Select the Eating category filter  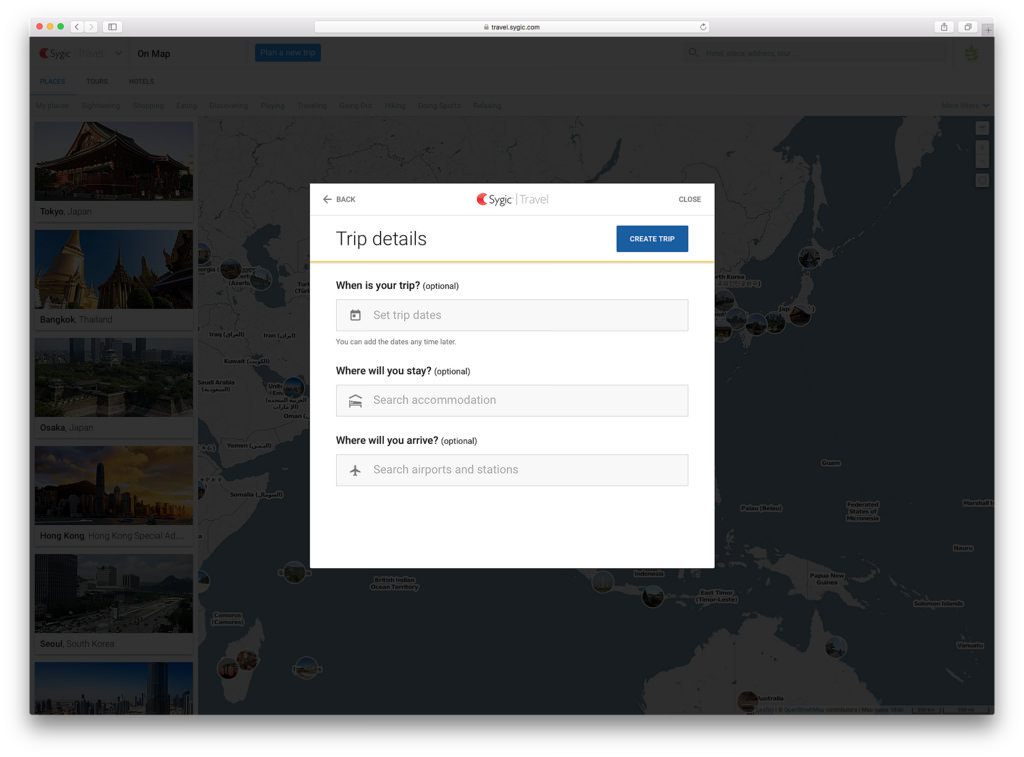(x=186, y=106)
